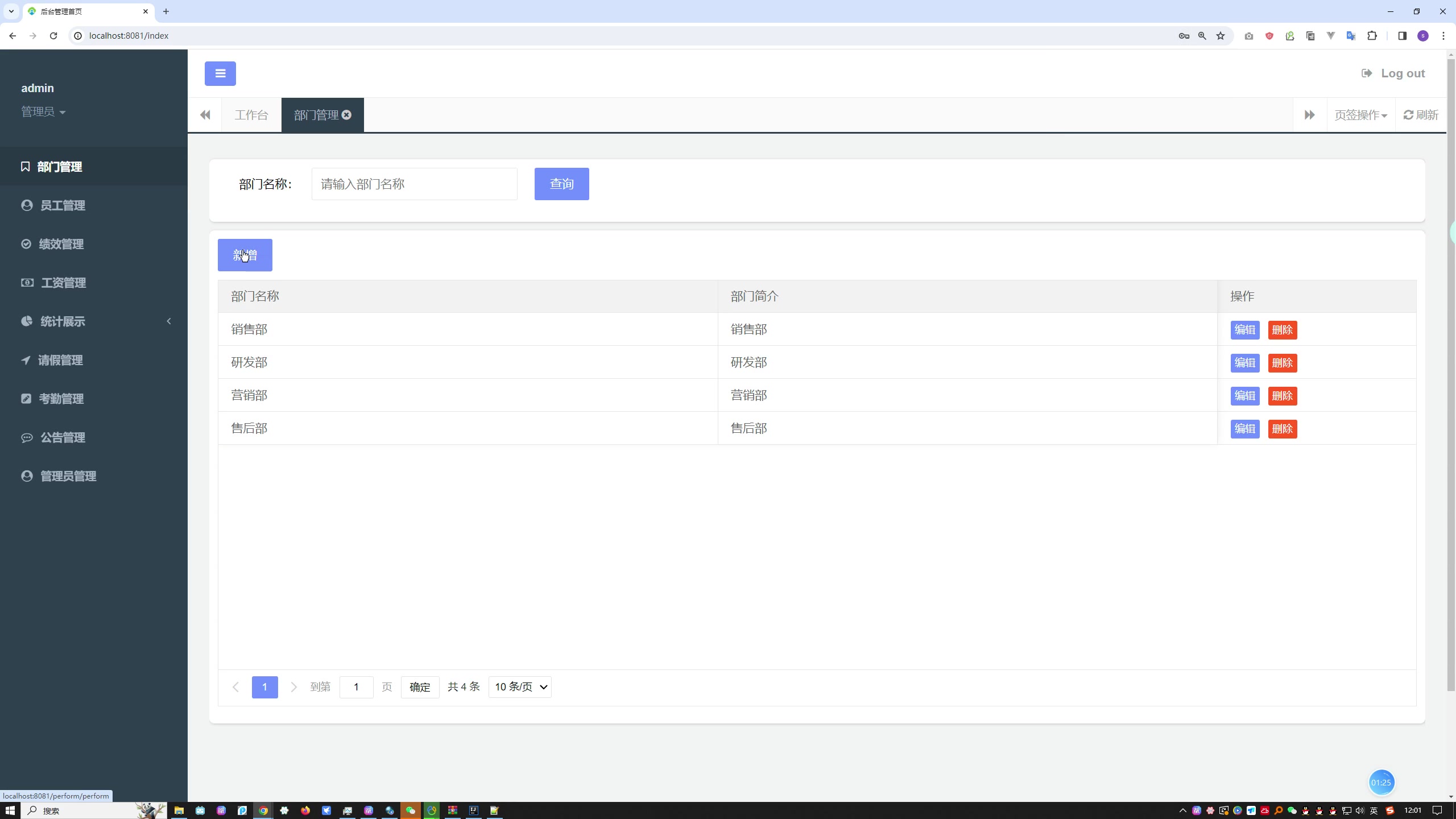Delete the 售后部 row

(1283, 429)
